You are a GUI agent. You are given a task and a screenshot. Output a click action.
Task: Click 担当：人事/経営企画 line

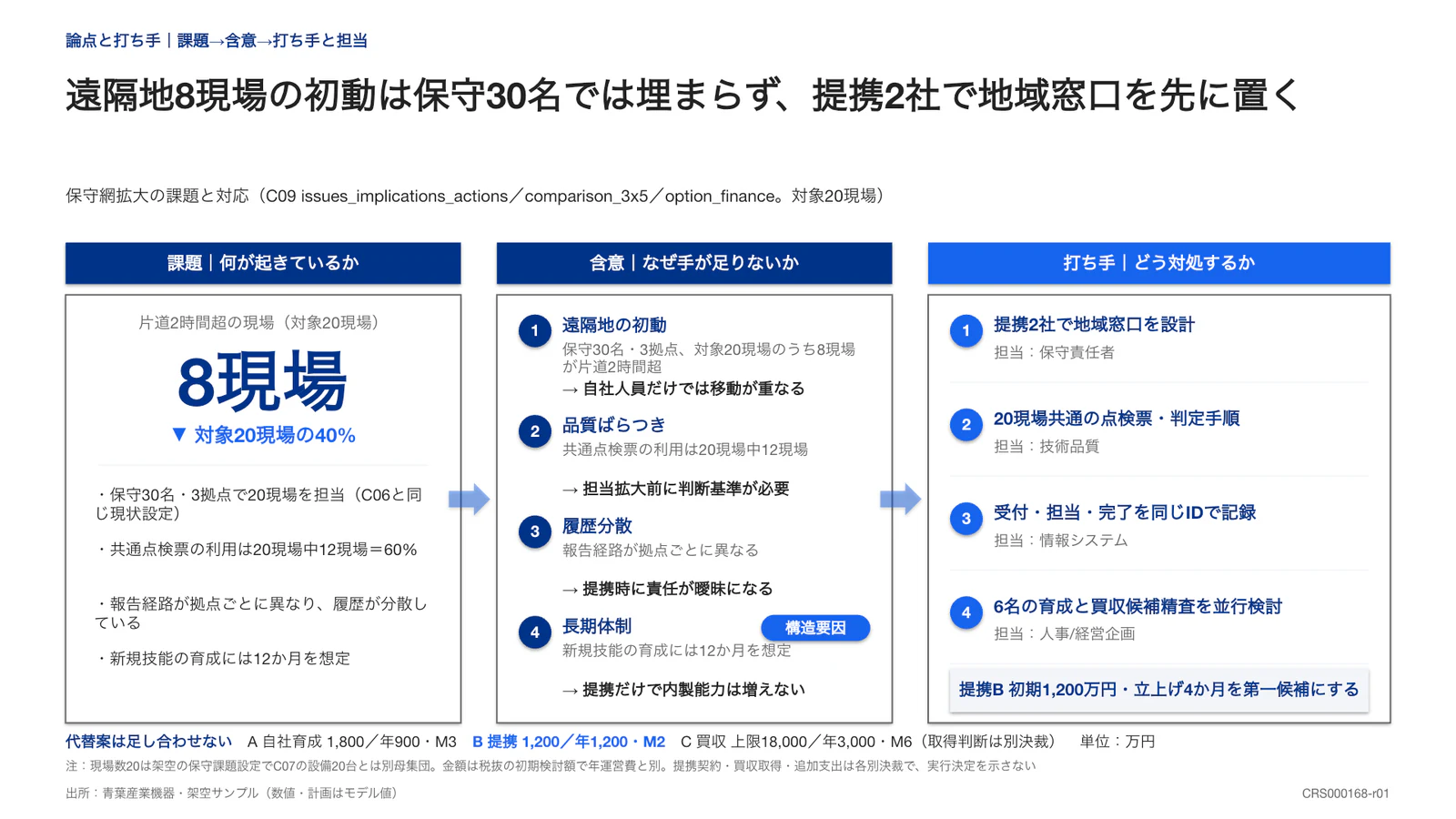click(x=1065, y=634)
